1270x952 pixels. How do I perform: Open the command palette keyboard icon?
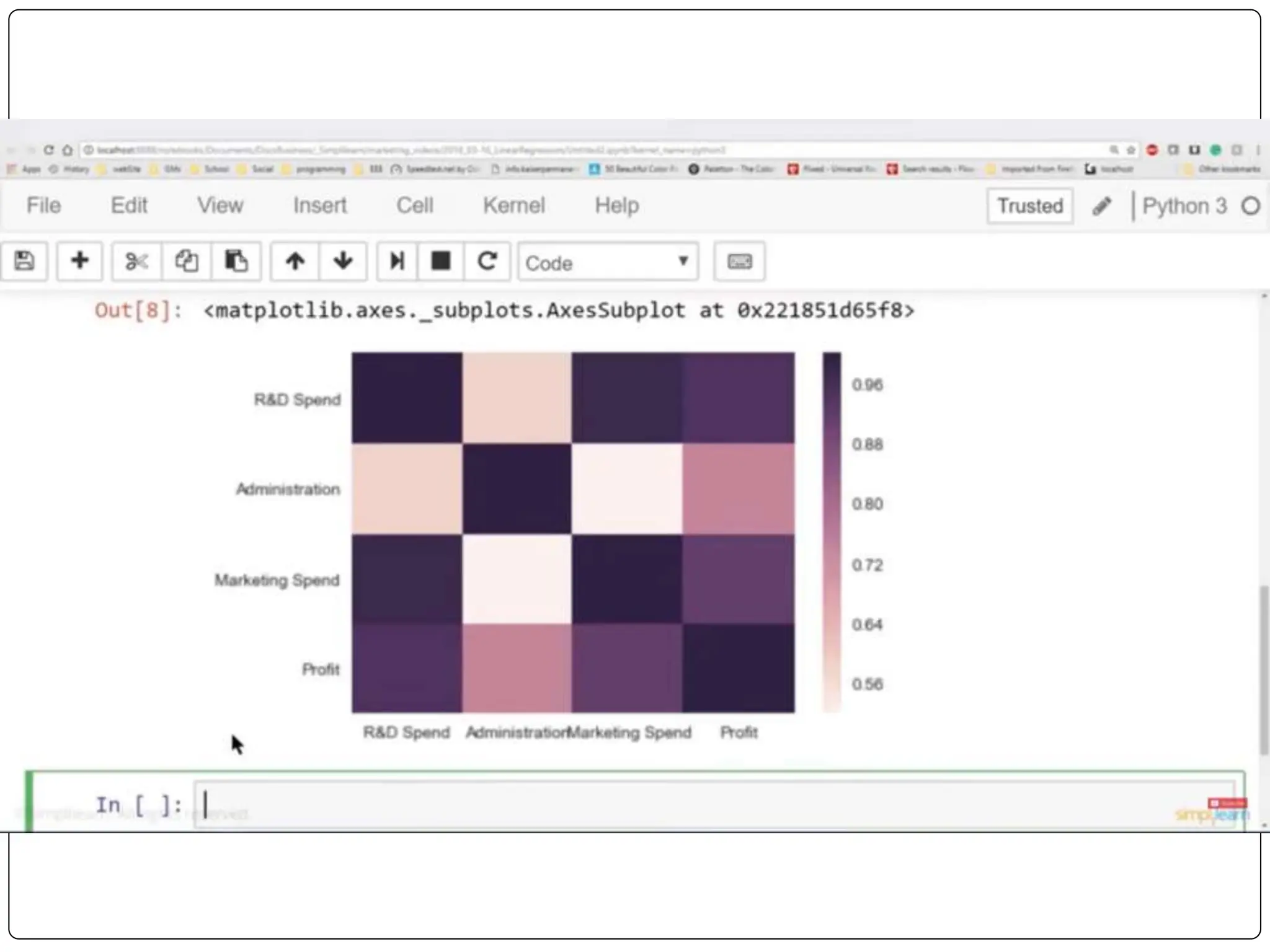[x=739, y=262]
